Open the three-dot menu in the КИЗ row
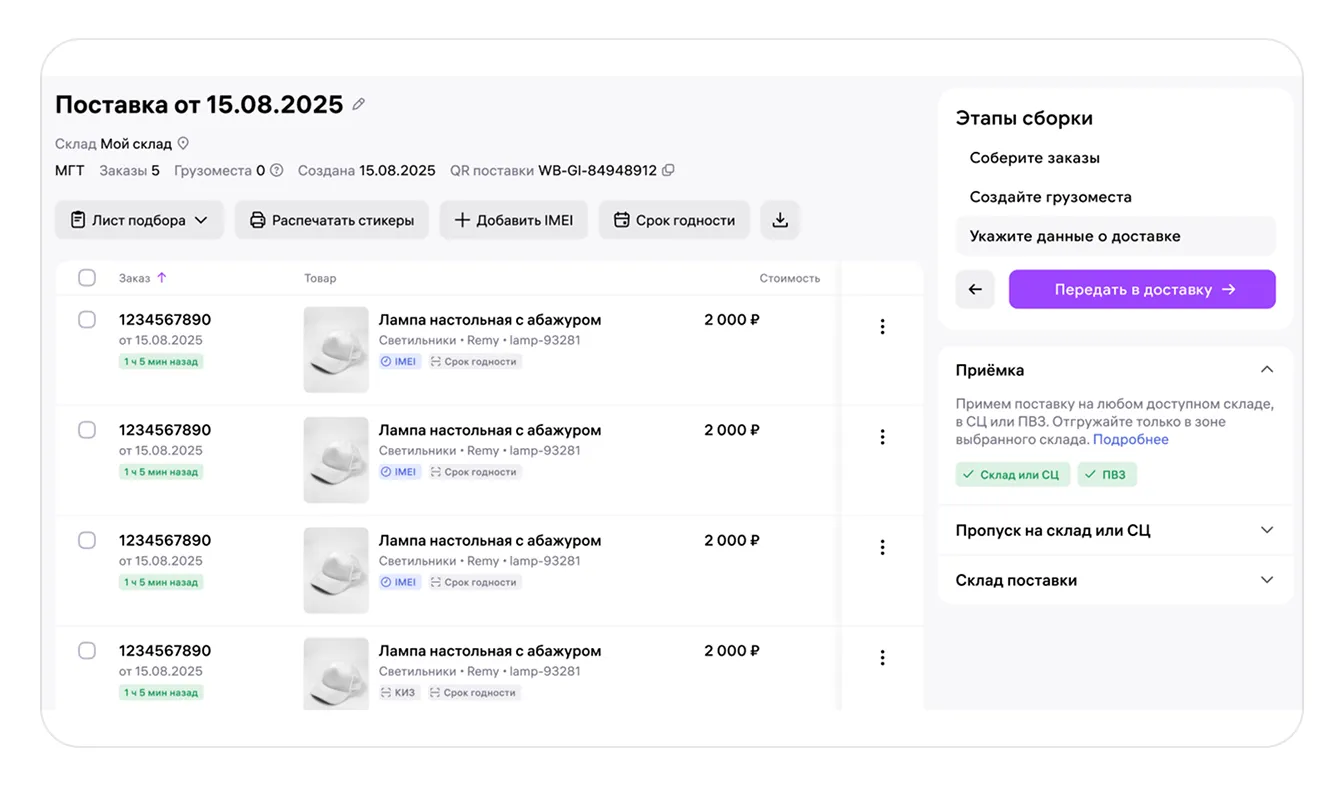Screen dimensions: 1344x786 coord(882,658)
